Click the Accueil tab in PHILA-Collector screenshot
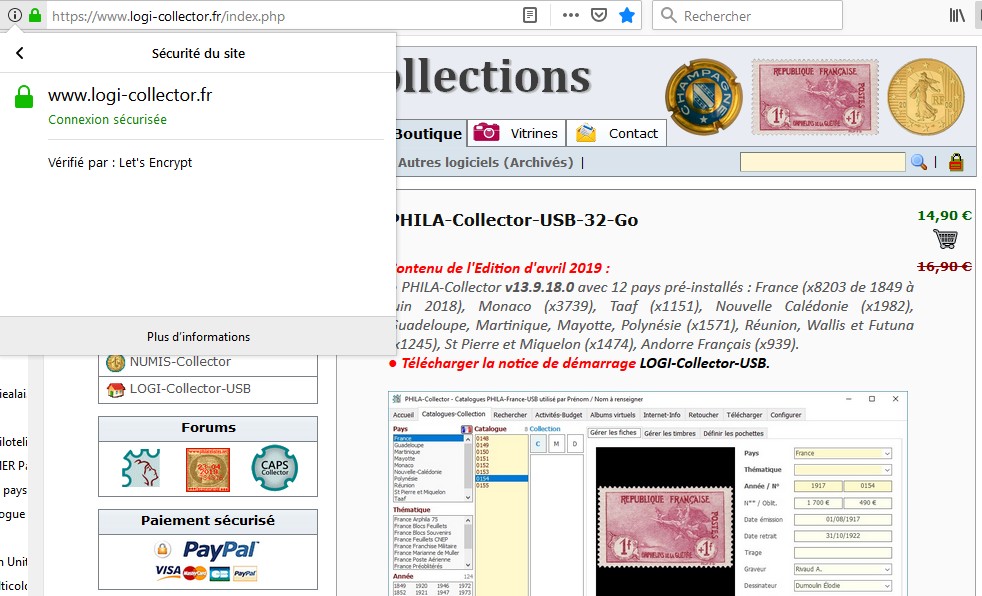This screenshot has height=596, width=982. (x=403, y=414)
